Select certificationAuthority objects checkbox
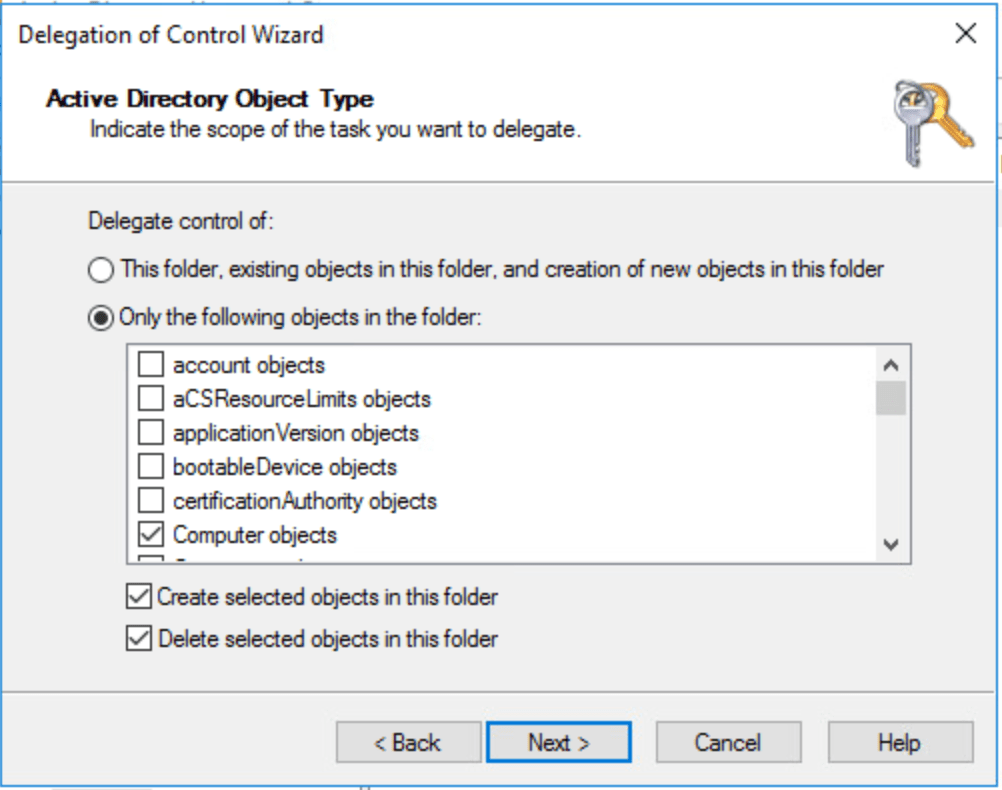Viewport: 1002px width, 790px height. click(150, 500)
